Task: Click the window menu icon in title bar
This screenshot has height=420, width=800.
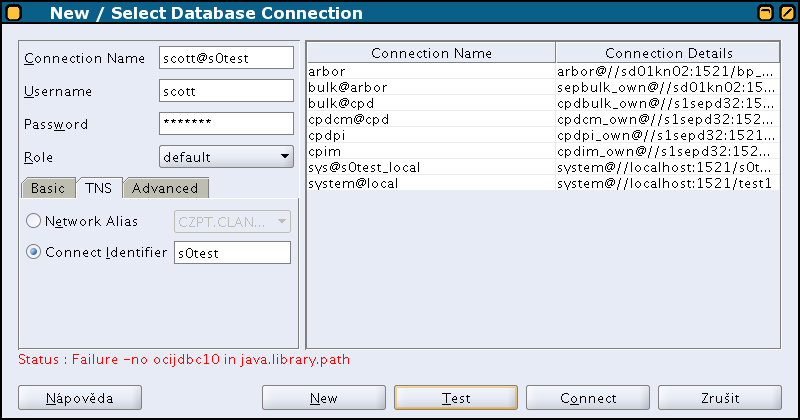Action: [x=14, y=12]
